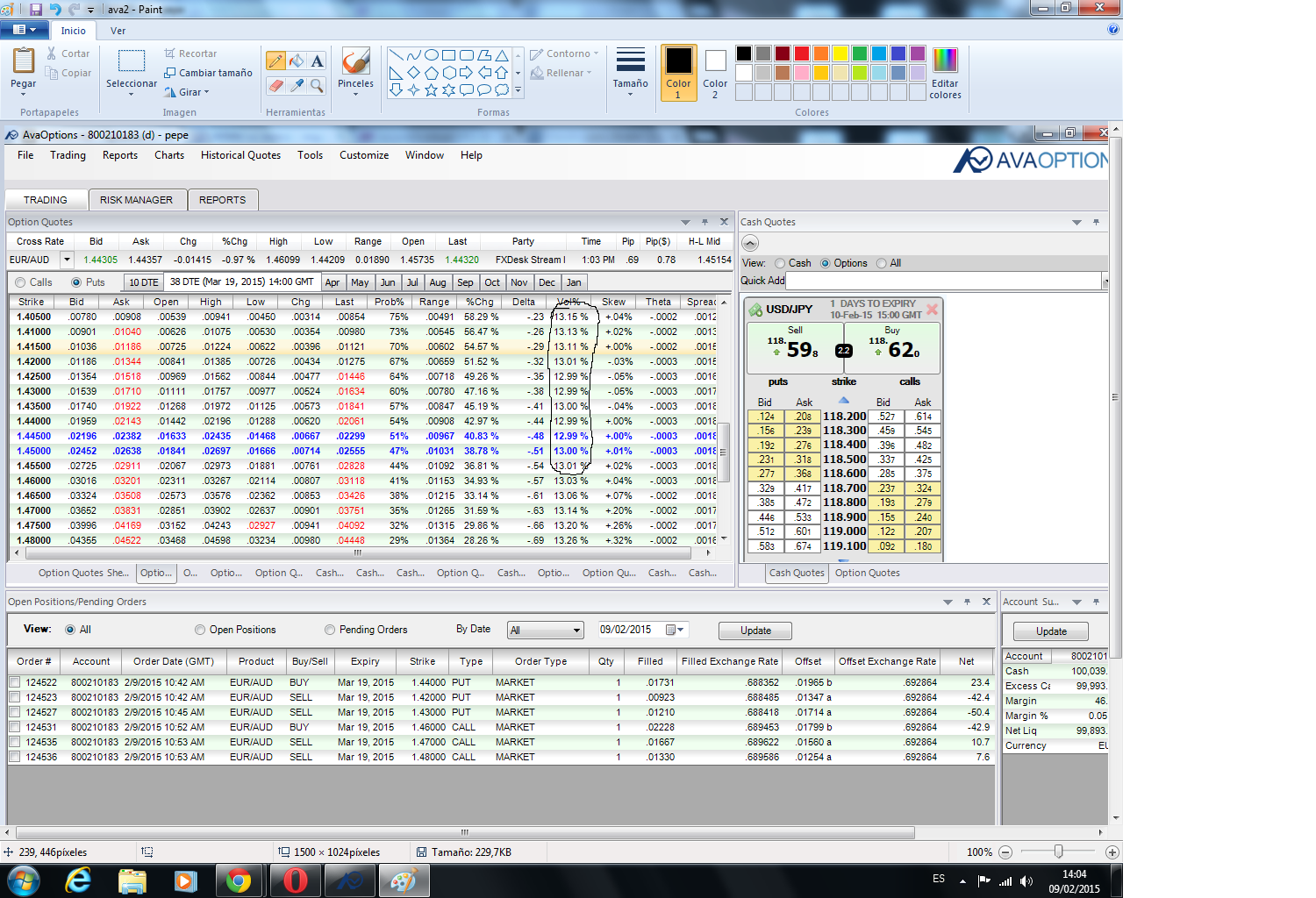Pick the Eraser tool
Viewport: 1316px width, 898px height.
[275, 85]
